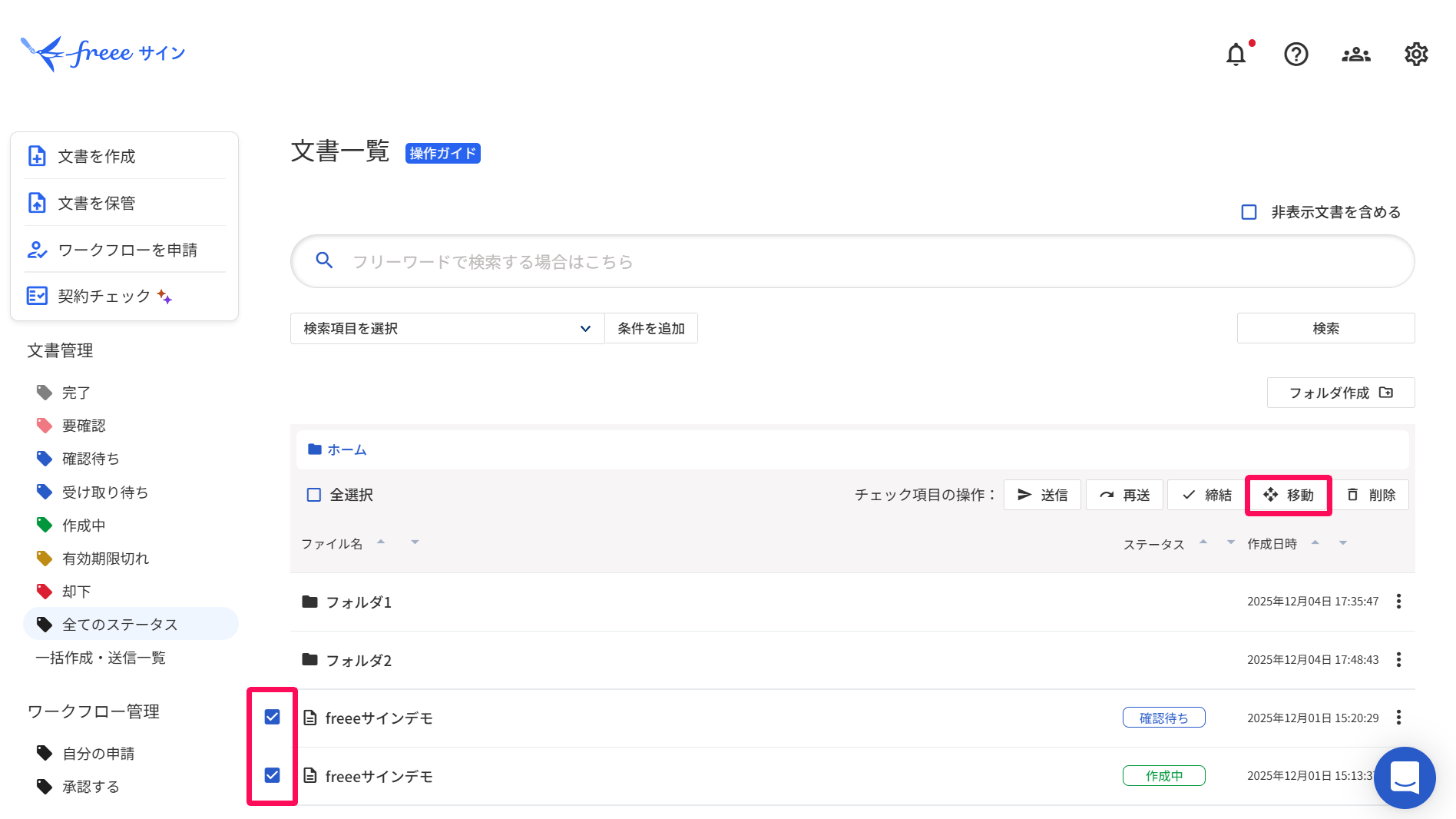Sort ステータス ascending arrow
The height and width of the screenshot is (819, 1456).
[1203, 542]
